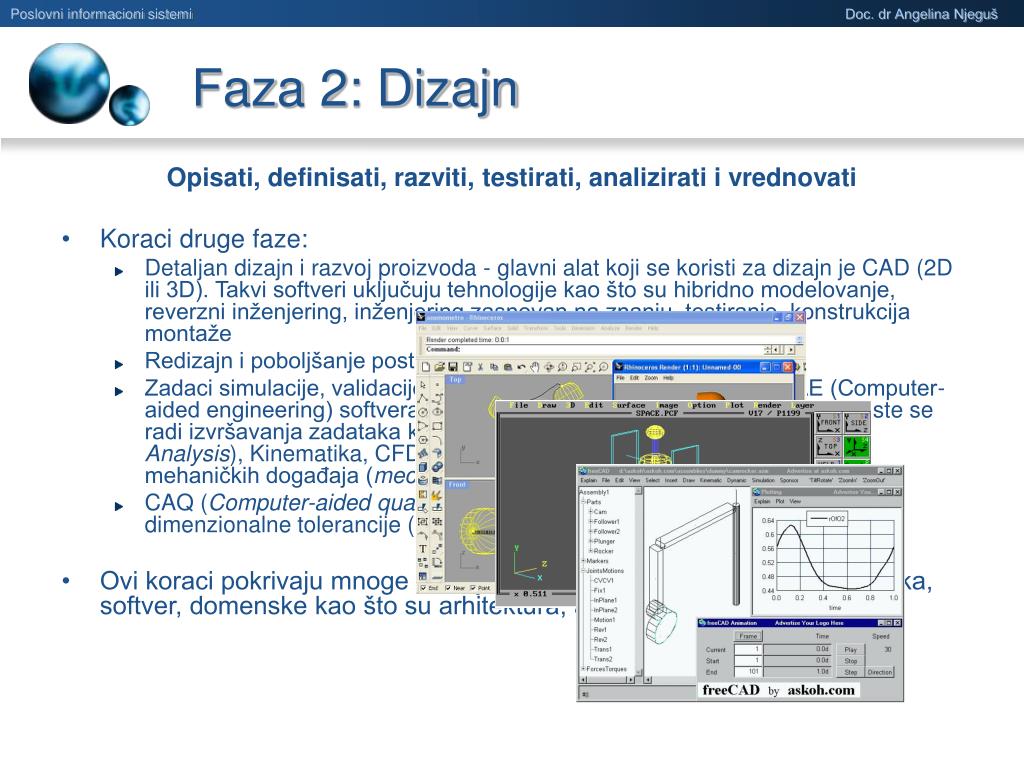Click the green 3D axes view icon
1024x768 pixels.
pyautogui.click(x=856, y=447)
